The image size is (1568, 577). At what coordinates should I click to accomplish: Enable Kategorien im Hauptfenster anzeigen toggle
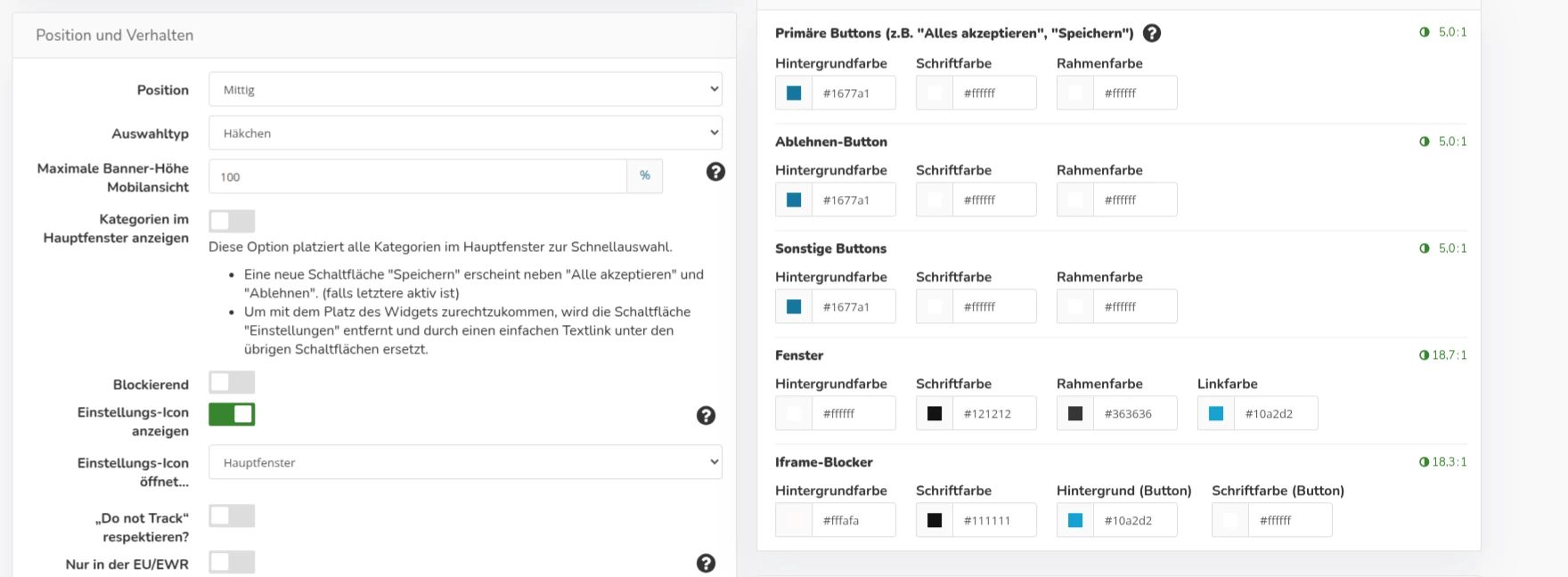pyautogui.click(x=232, y=221)
